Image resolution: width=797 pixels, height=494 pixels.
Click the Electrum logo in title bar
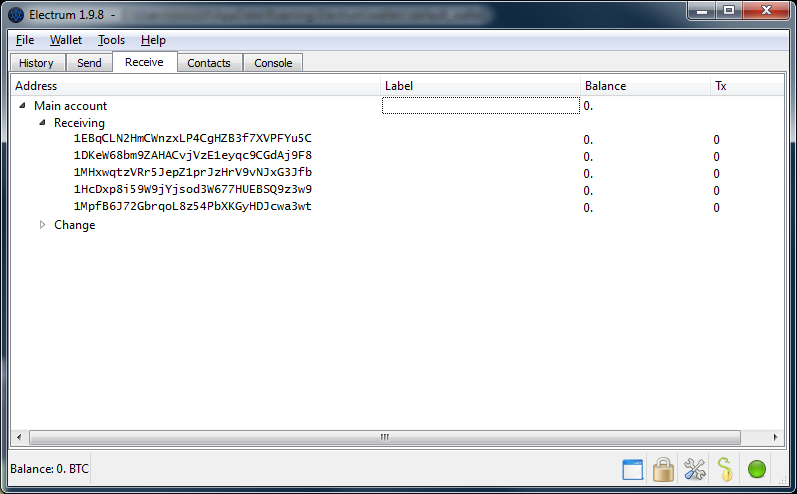pyautogui.click(x=16, y=15)
